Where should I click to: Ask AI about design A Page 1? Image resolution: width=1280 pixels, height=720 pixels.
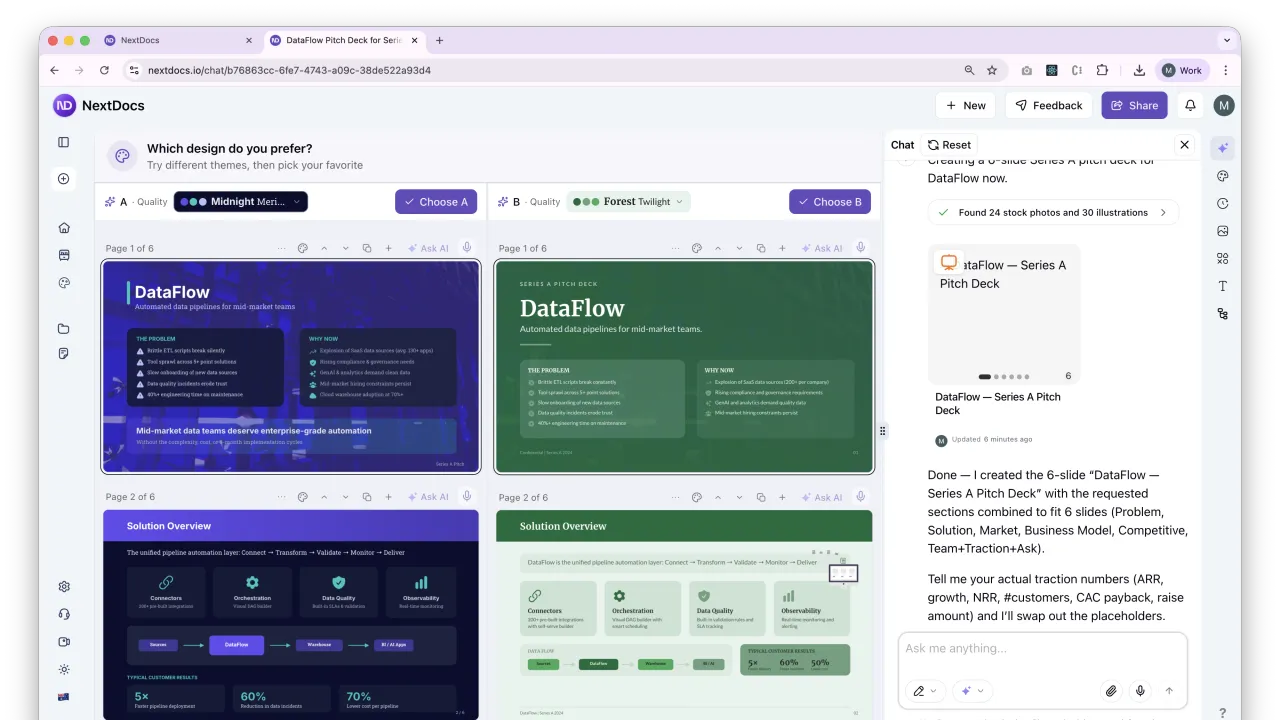click(x=428, y=248)
